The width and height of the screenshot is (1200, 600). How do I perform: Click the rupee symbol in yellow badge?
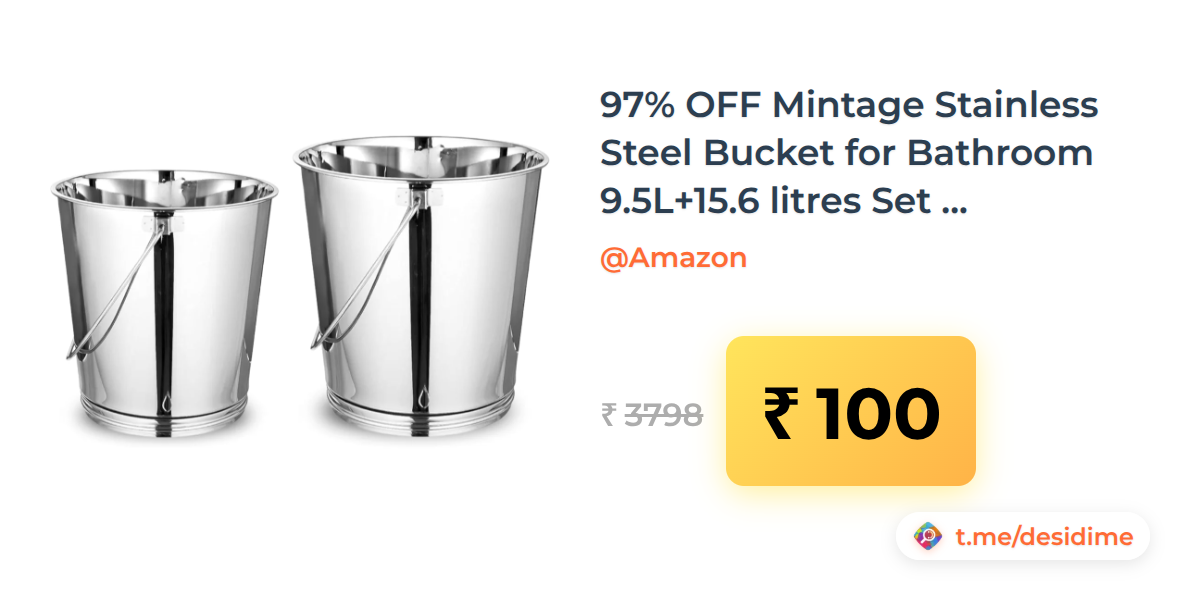(782, 413)
